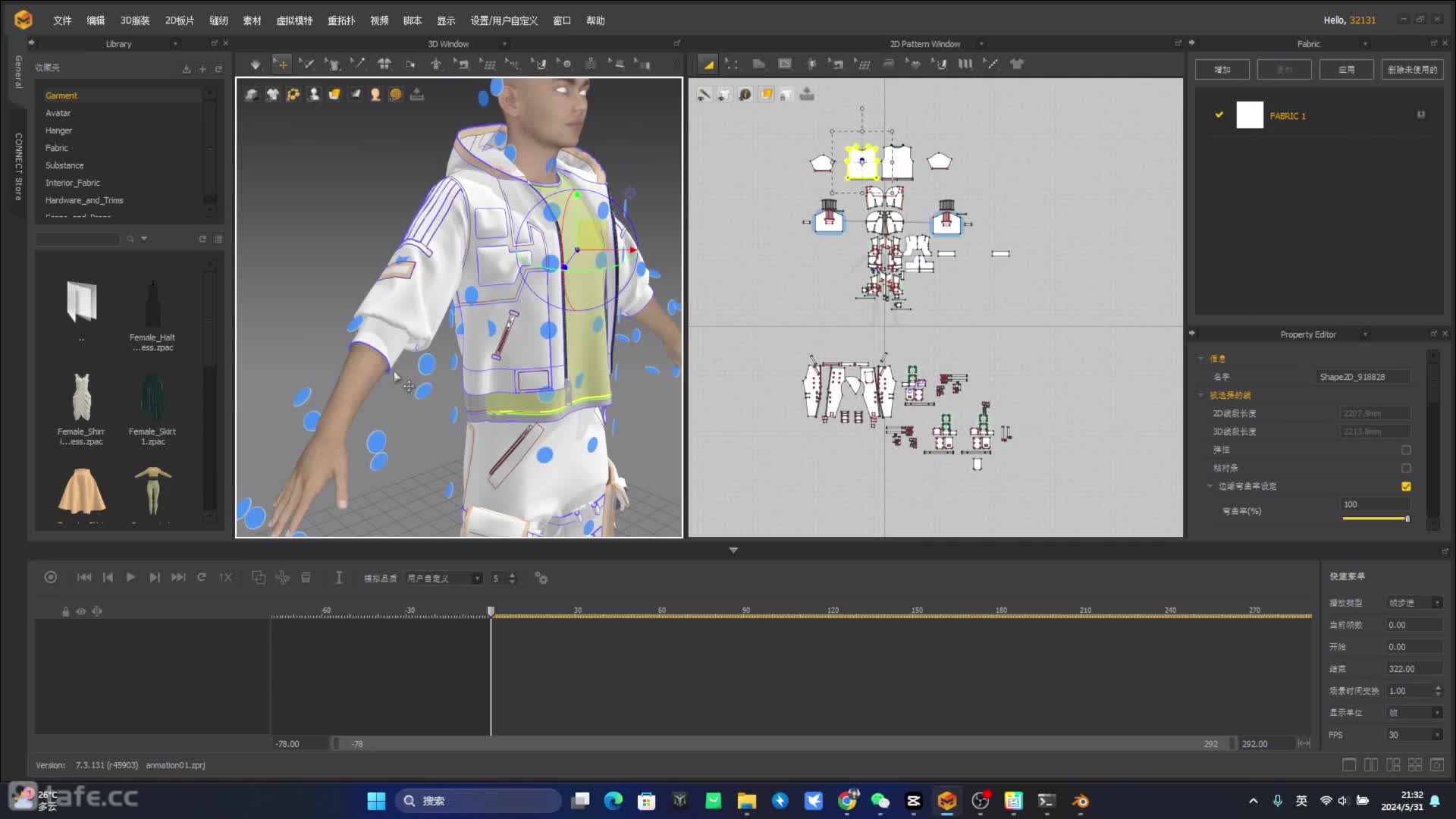Open the 模拟品质 dropdown
The width and height of the screenshot is (1456, 819).
coord(444,579)
